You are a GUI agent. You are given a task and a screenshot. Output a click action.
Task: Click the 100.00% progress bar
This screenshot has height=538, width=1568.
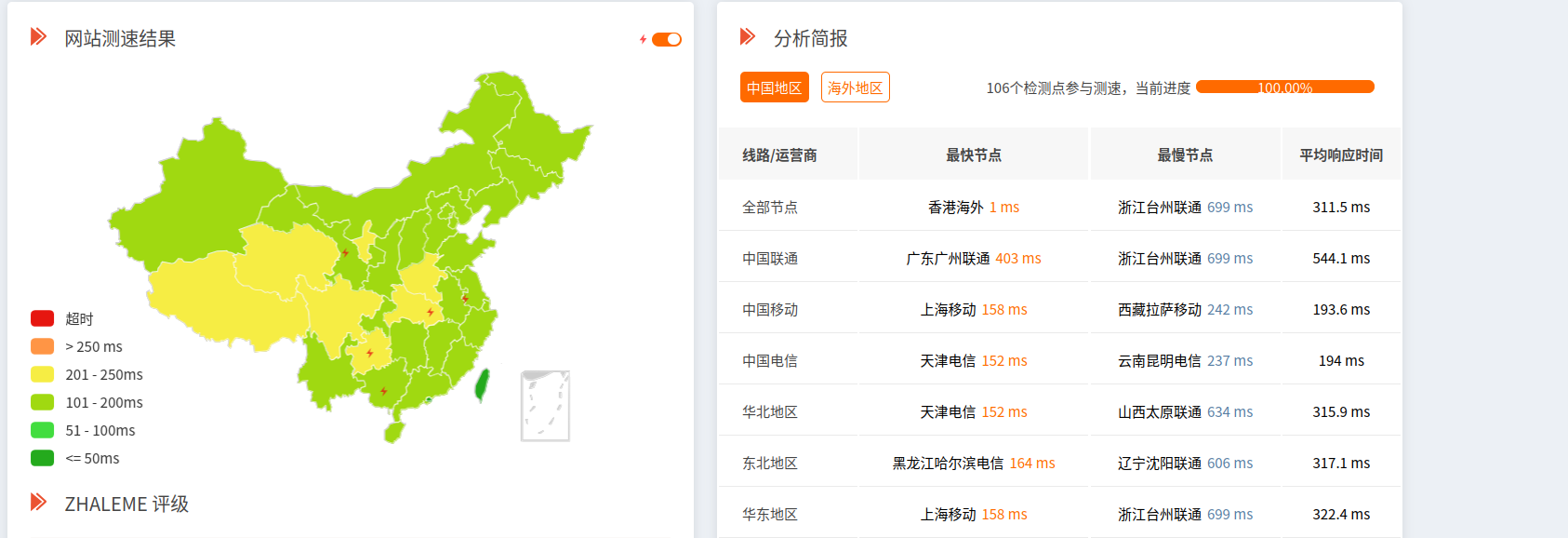(x=1285, y=87)
